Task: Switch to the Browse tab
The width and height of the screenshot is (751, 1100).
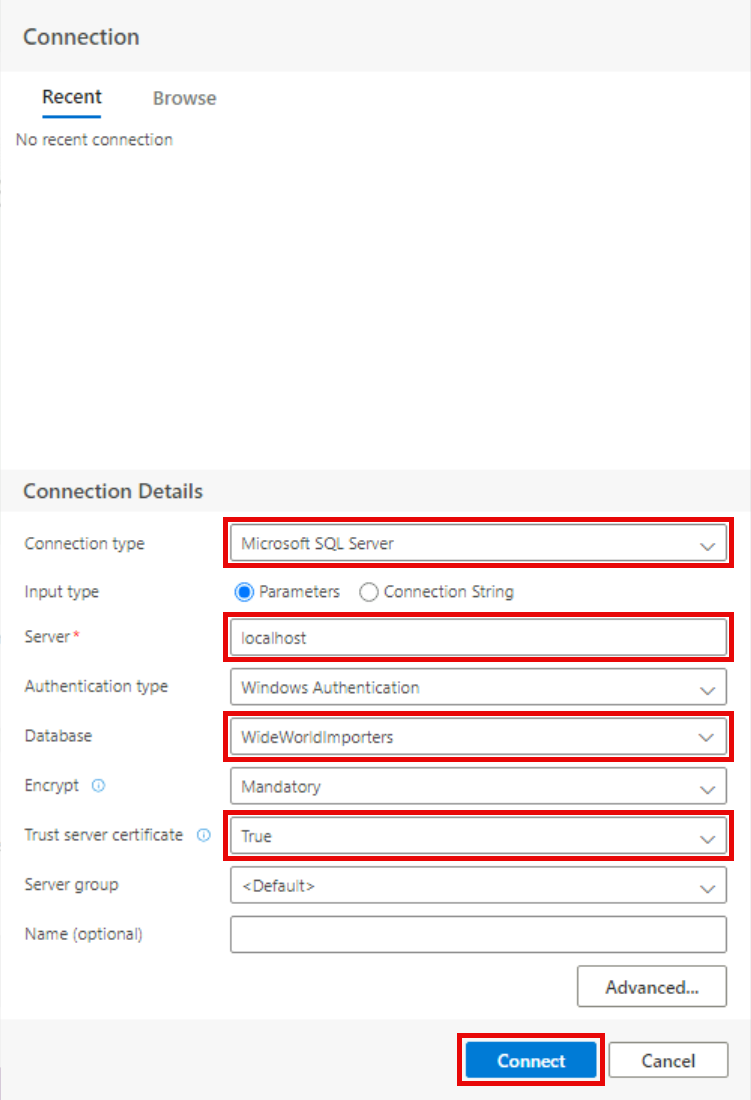Action: pyautogui.click(x=184, y=98)
